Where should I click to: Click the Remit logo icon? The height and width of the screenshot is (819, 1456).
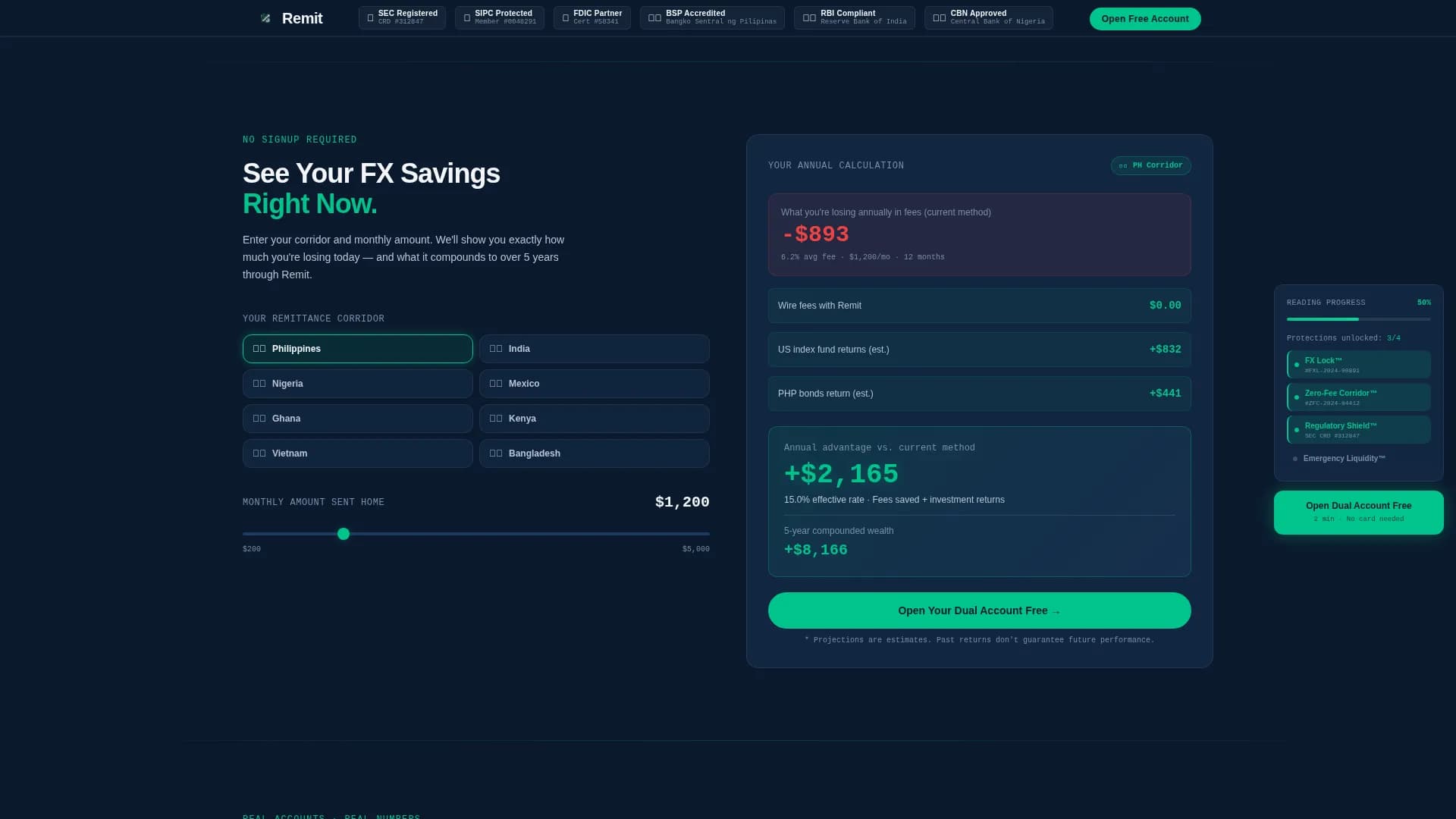click(265, 18)
